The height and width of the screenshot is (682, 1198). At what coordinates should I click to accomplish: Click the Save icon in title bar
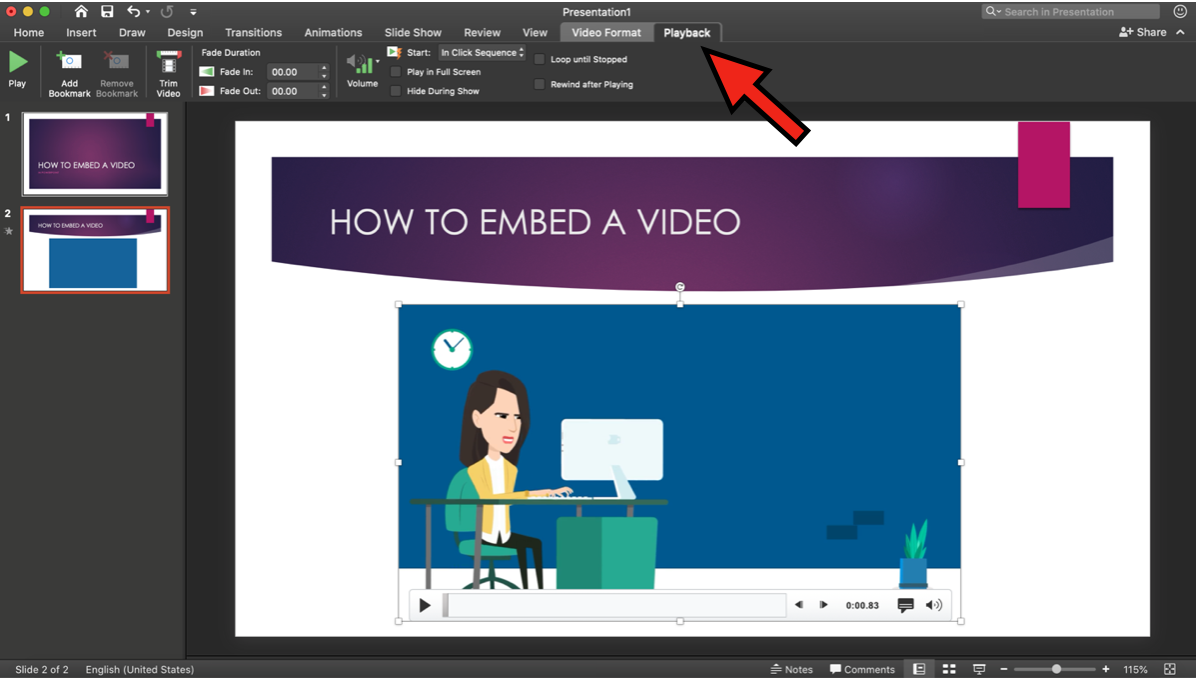pyautogui.click(x=107, y=12)
